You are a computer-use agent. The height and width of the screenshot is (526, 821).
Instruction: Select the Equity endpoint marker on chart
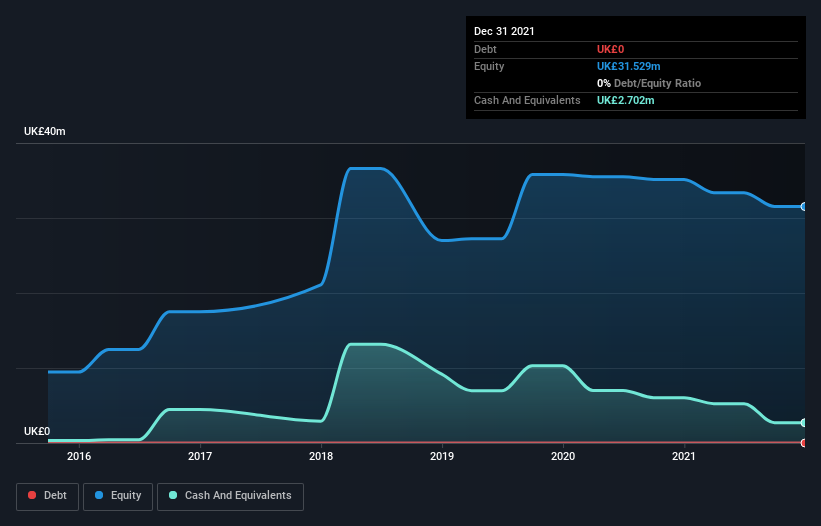click(x=804, y=207)
